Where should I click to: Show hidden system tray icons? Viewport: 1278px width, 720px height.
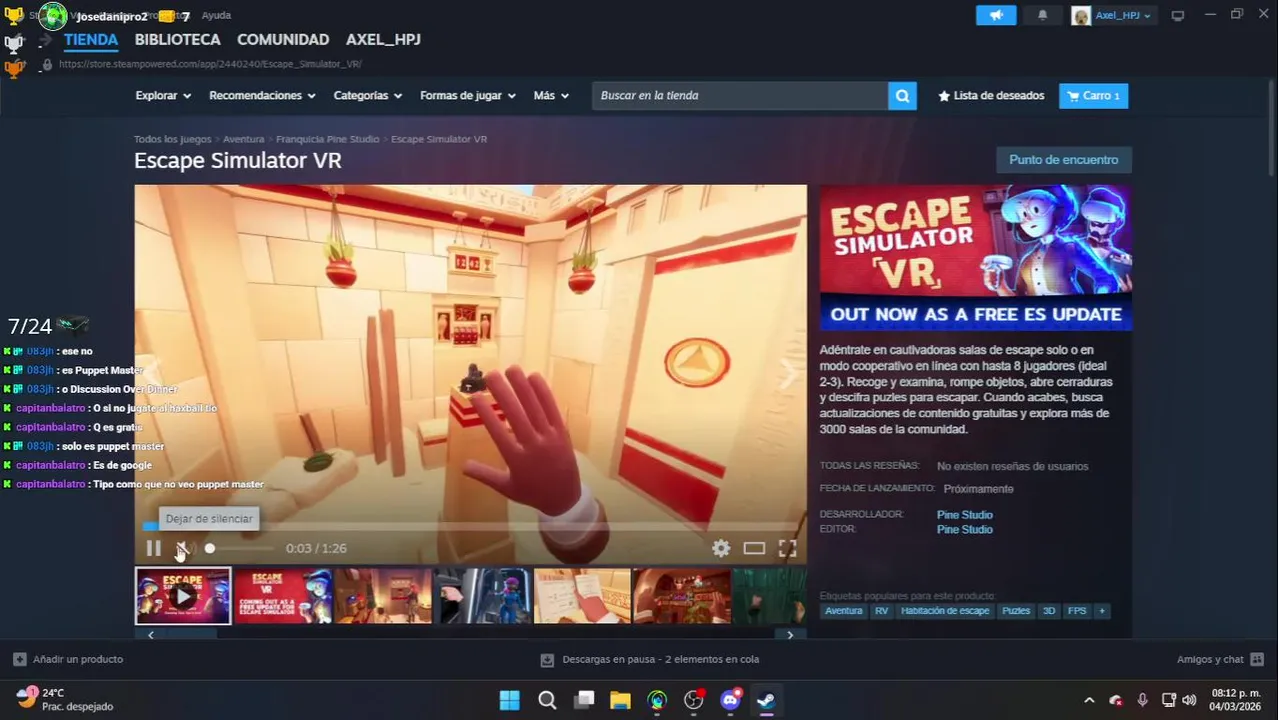(1089, 700)
